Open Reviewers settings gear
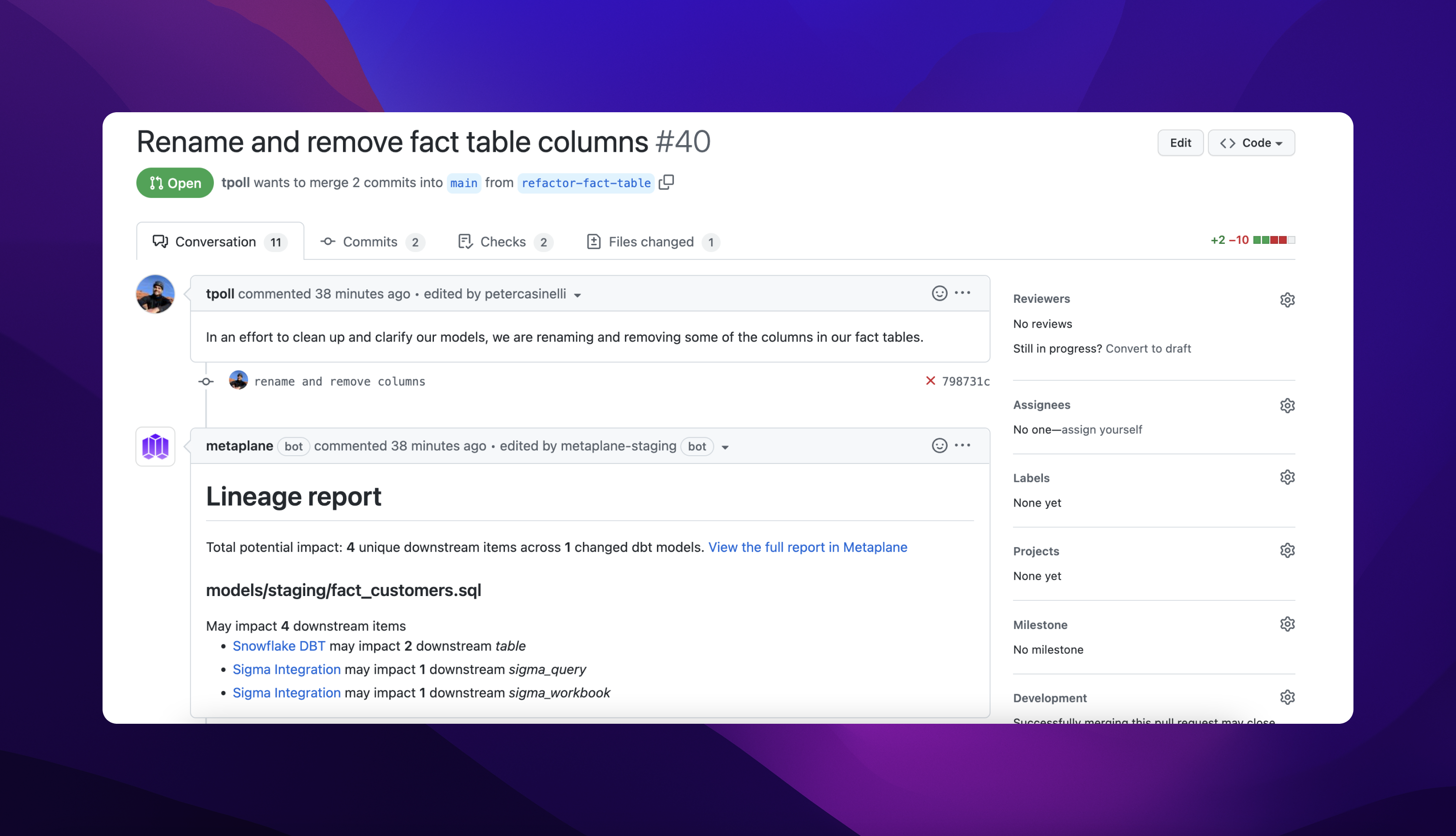This screenshot has width=1456, height=836. click(1287, 300)
